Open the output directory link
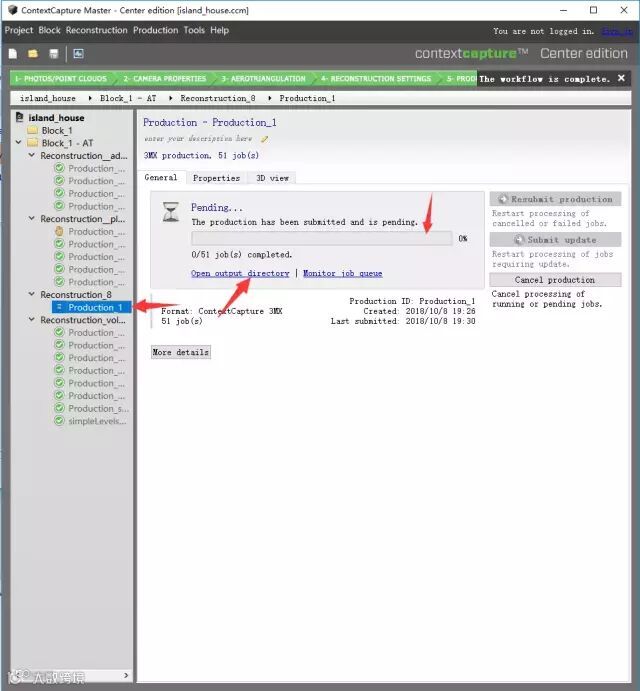 coord(240,273)
